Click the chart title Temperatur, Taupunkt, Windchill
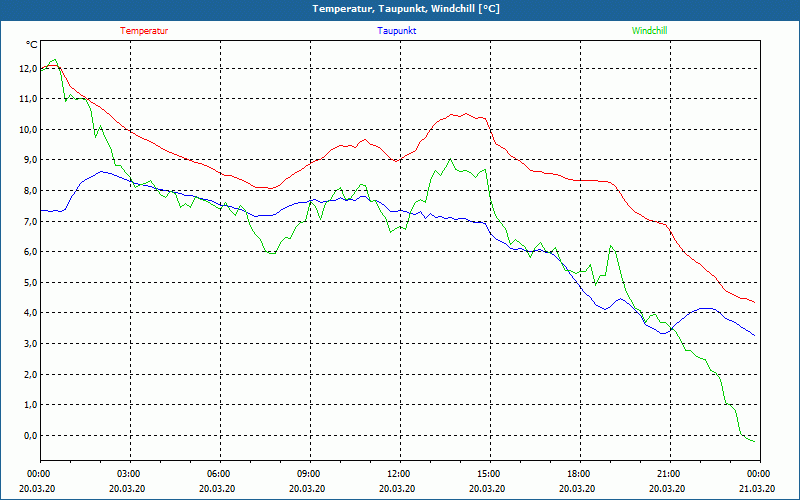 (x=406, y=9)
